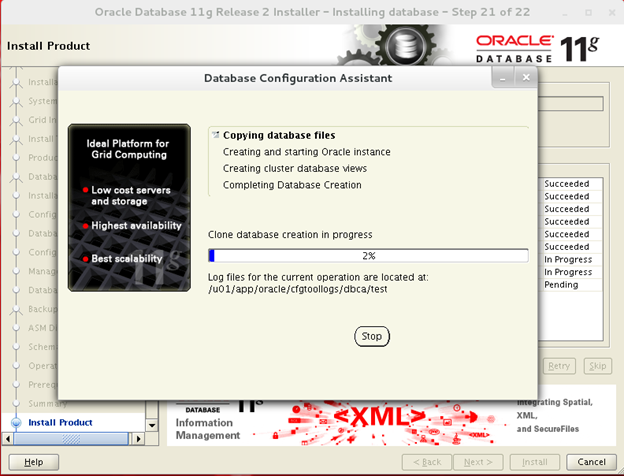Click the Stop button in Configuration Assistant
The width and height of the screenshot is (624, 476).
(x=372, y=336)
